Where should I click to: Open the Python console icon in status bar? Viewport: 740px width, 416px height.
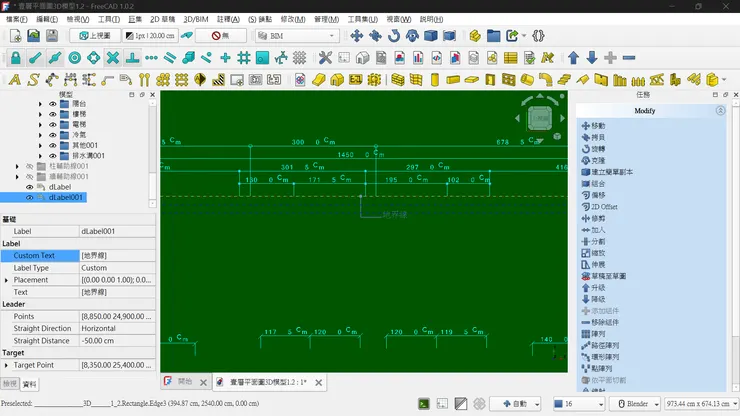424,404
